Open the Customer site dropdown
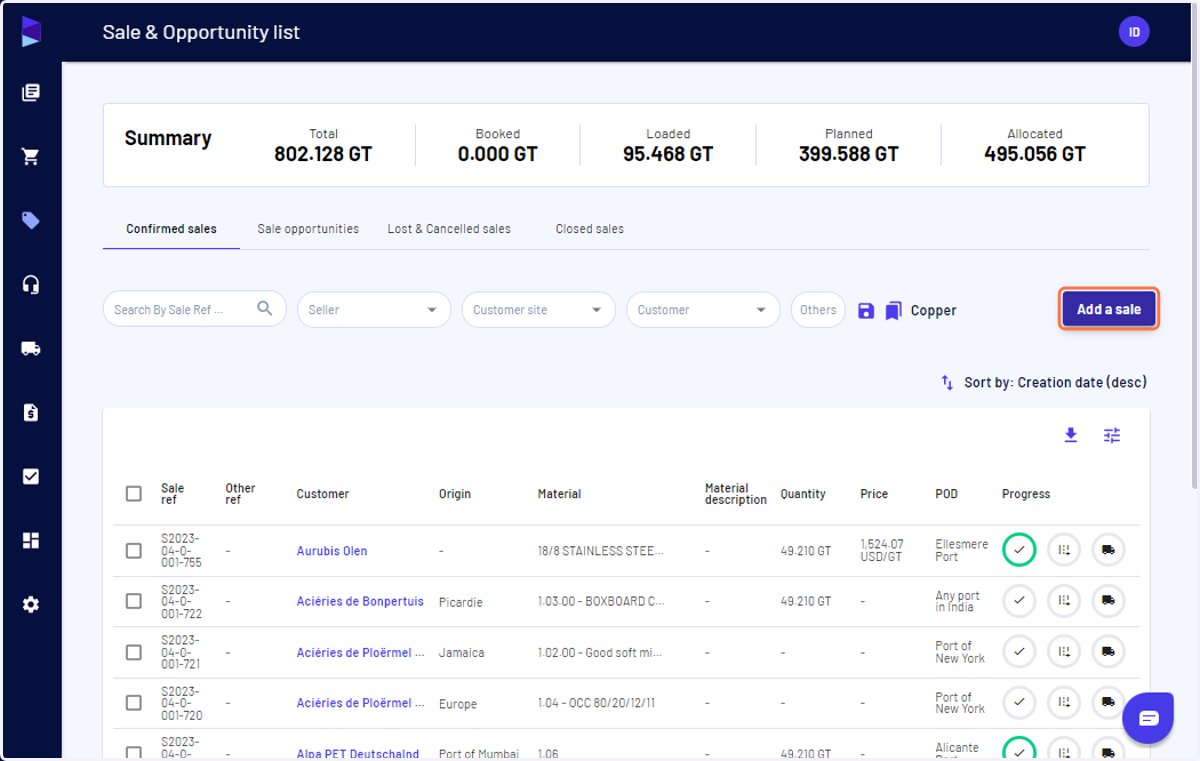The width and height of the screenshot is (1200, 761). point(538,310)
